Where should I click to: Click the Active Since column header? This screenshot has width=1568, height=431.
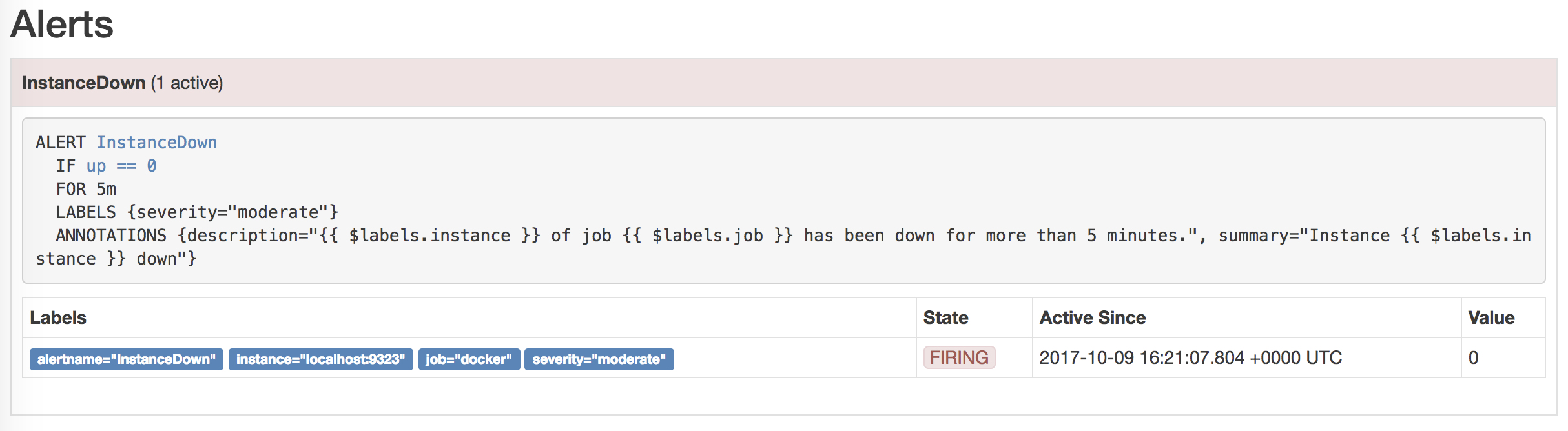1093,317
